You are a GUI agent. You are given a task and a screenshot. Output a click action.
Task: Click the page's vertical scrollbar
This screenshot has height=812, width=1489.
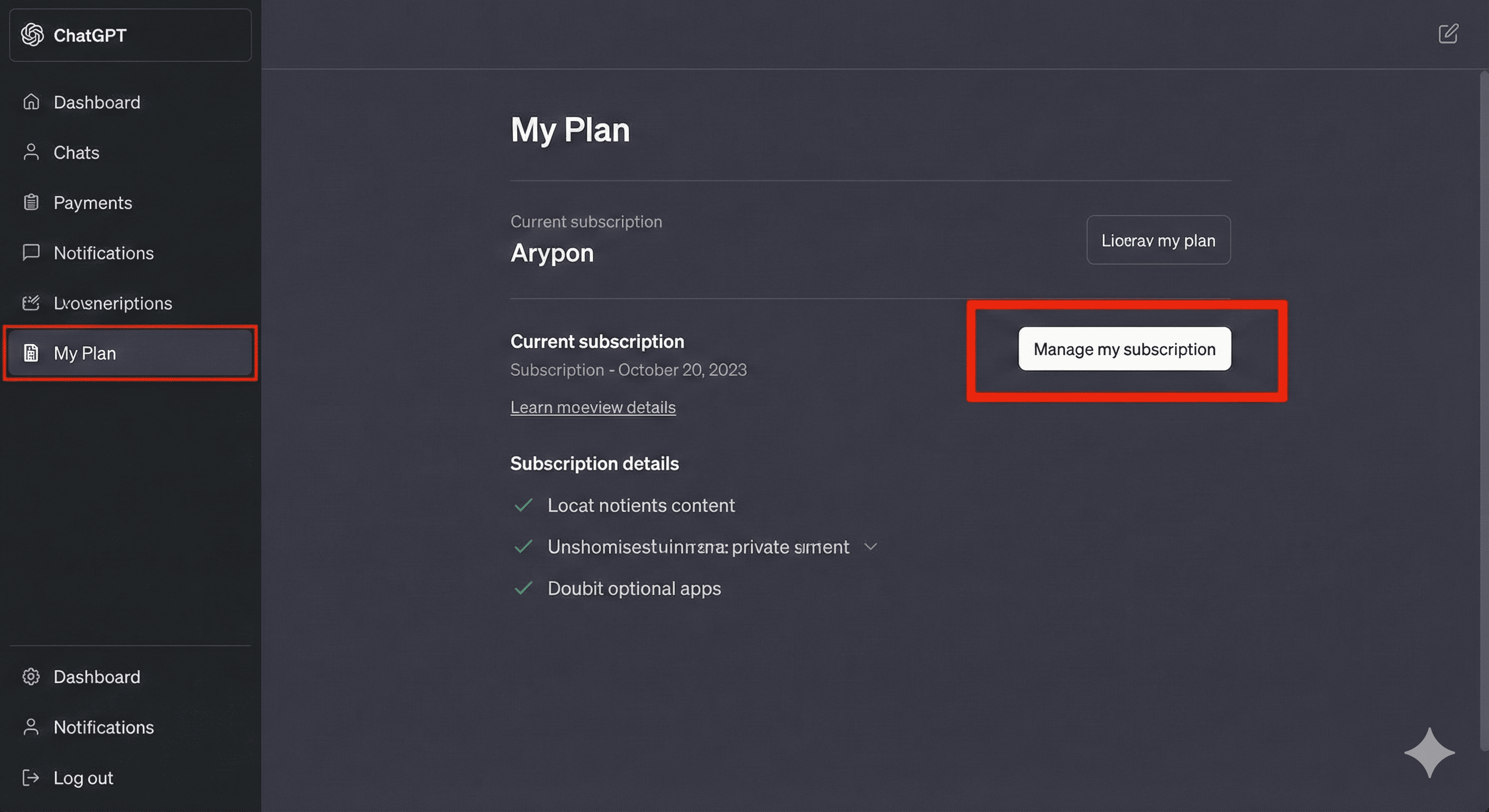1484,404
